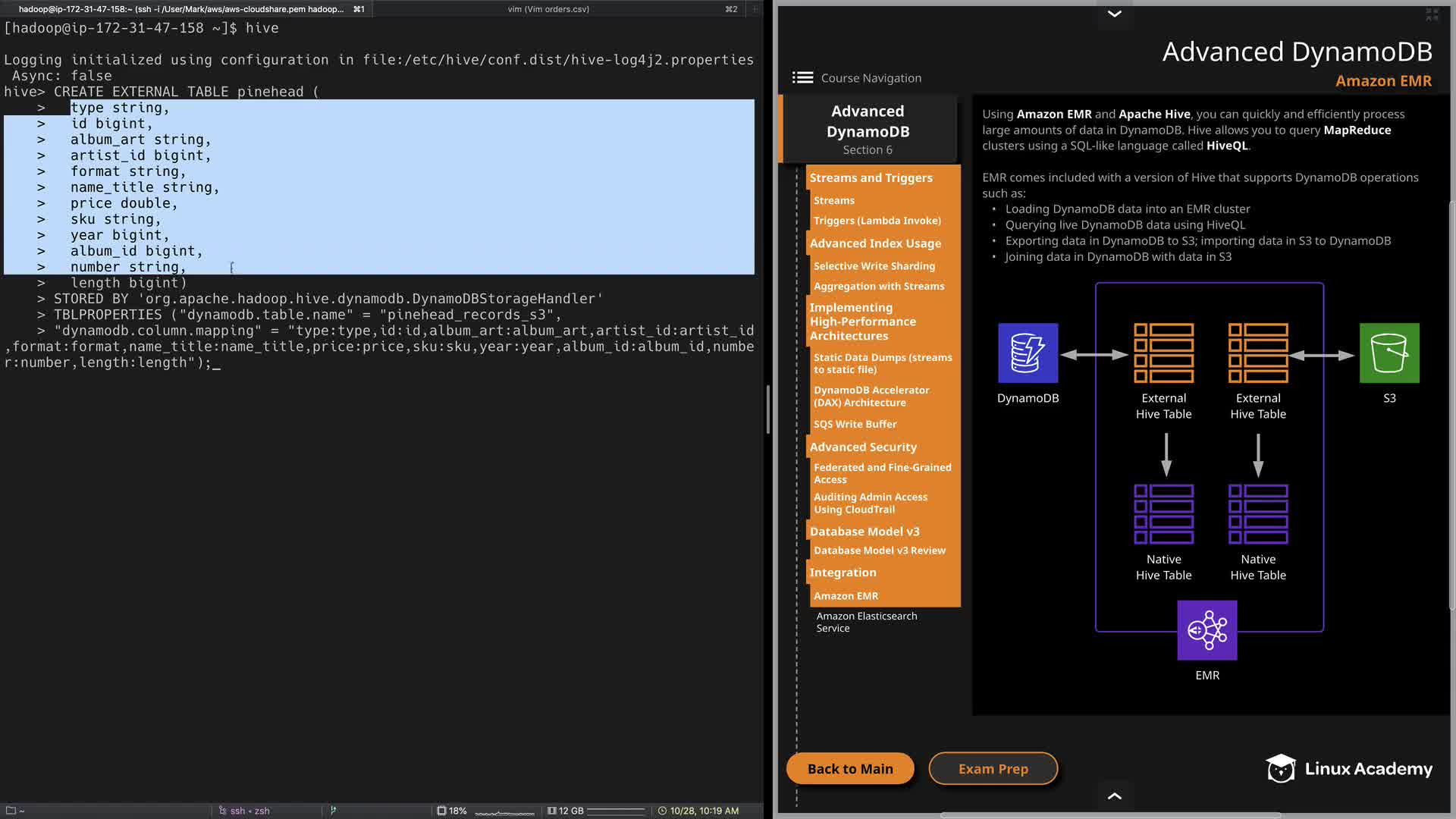Switch to the vim orders.csv tab
The image size is (1456, 819).
[548, 9]
